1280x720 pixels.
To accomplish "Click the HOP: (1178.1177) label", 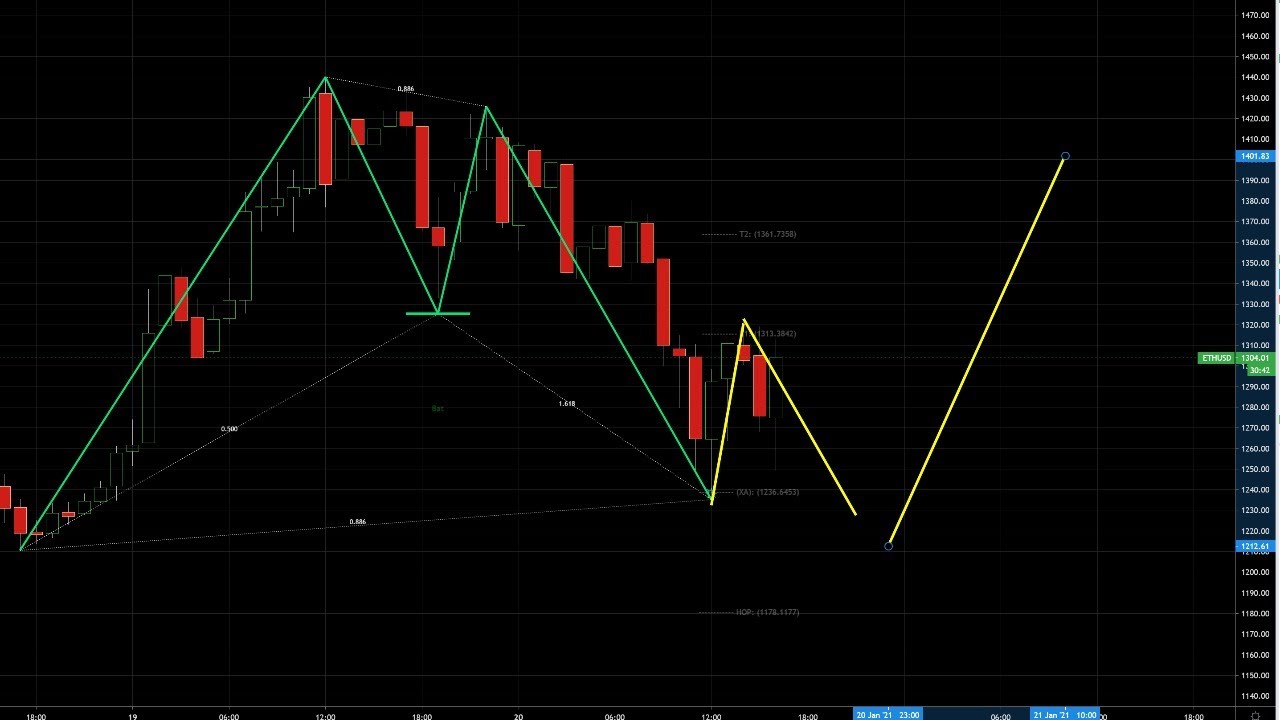I will click(x=767, y=612).
